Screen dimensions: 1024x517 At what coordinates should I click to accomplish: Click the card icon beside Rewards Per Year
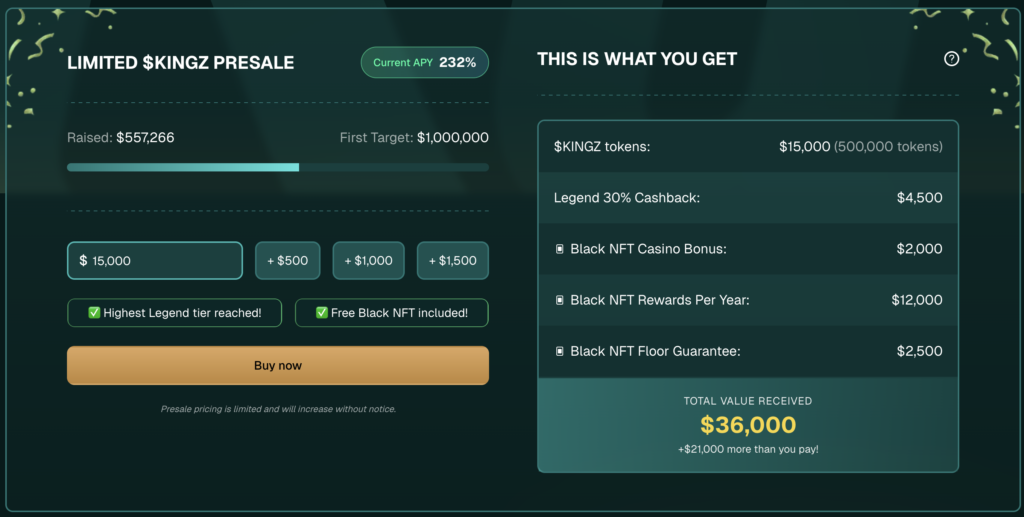pos(560,300)
